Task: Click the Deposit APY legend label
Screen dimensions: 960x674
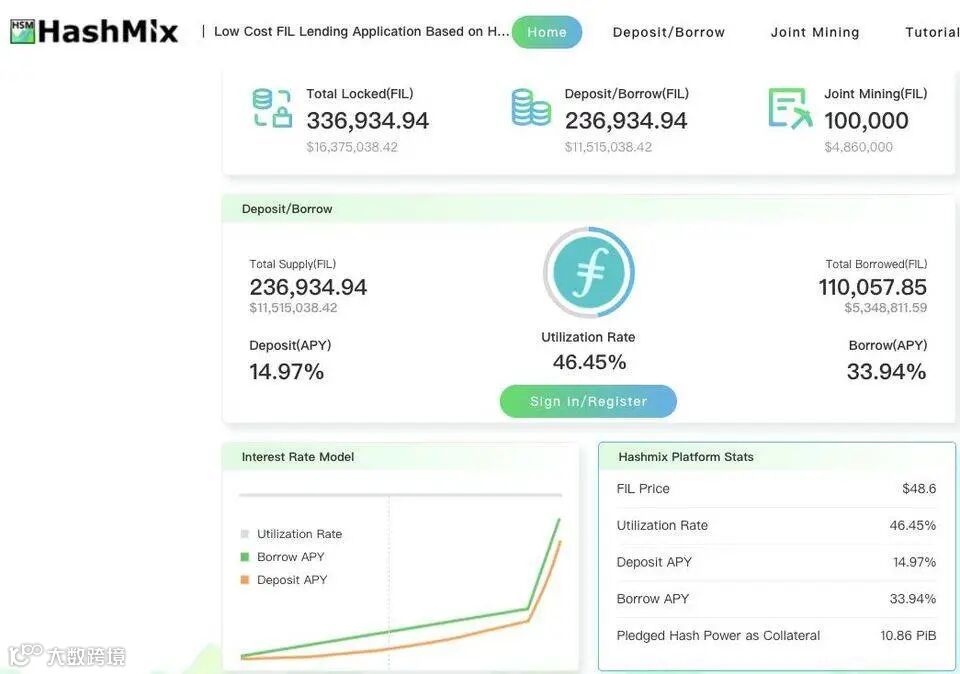Action: tap(292, 579)
